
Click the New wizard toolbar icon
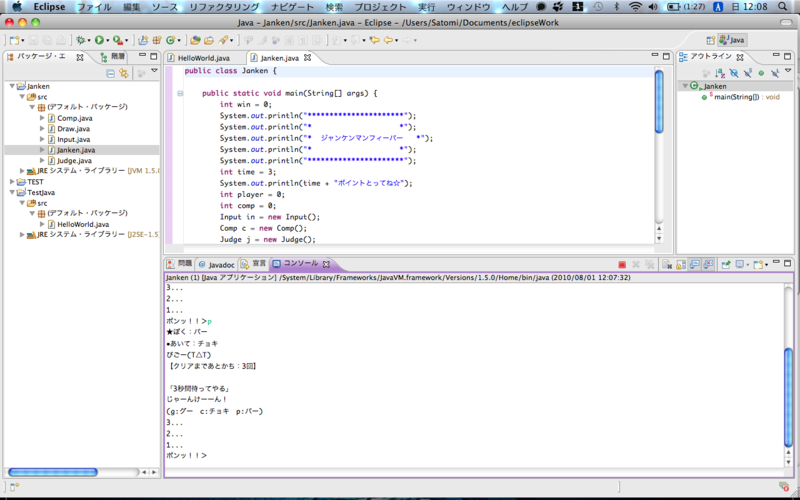click(x=14, y=40)
